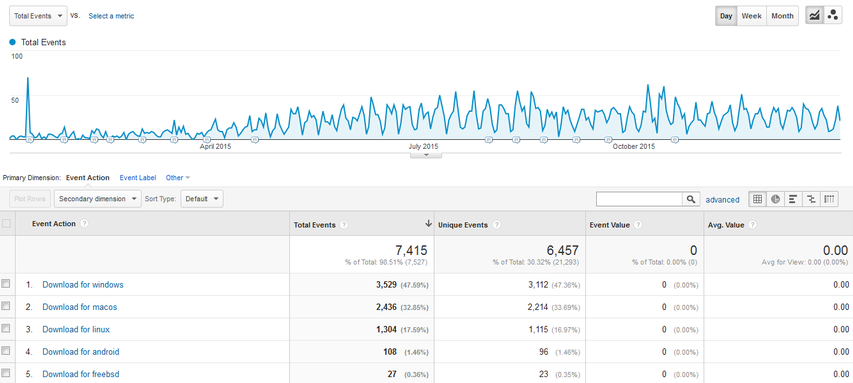Open the Sort Type Default dropdown
The image size is (853, 383).
[201, 199]
